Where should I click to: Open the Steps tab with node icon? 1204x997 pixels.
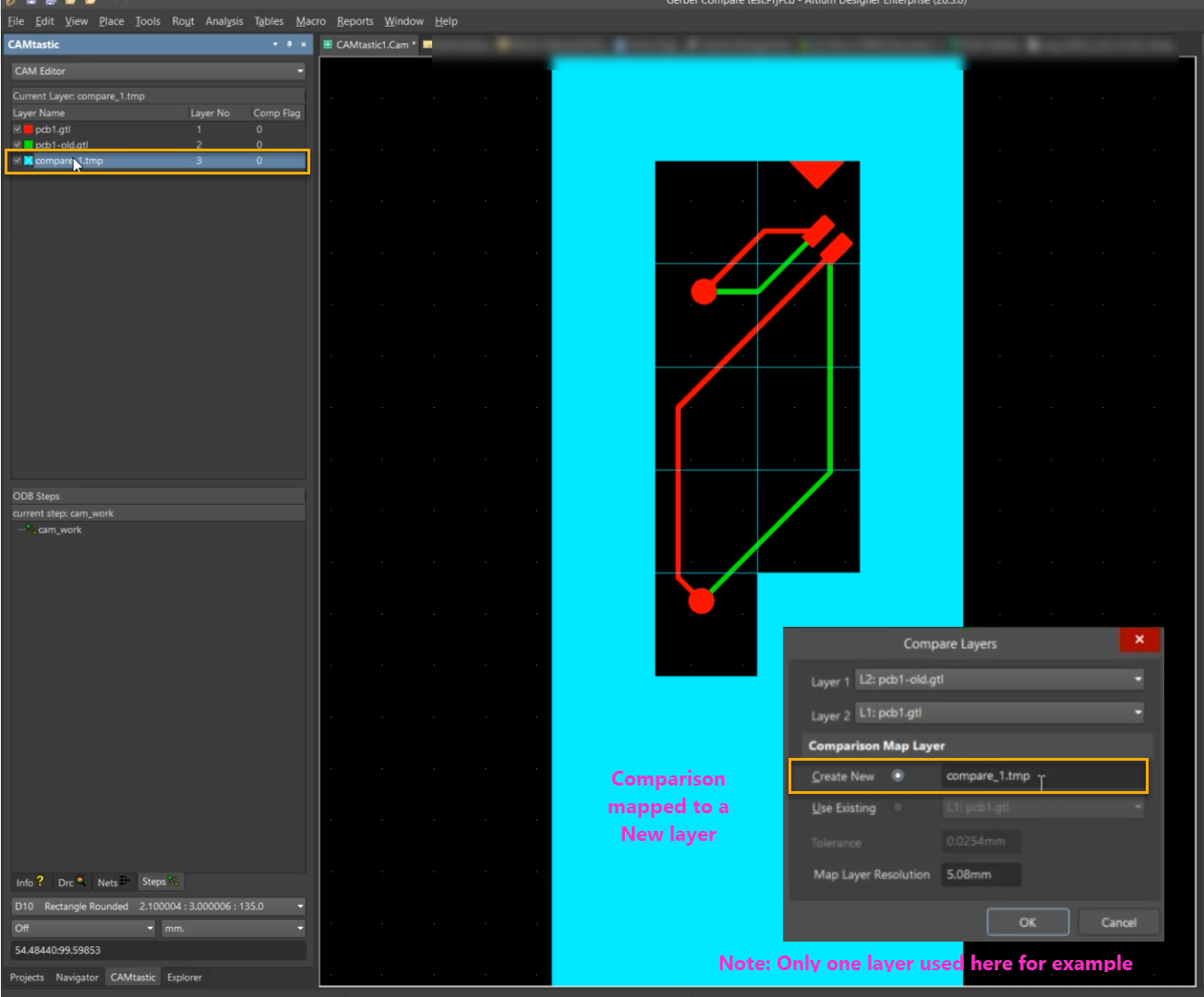160,882
